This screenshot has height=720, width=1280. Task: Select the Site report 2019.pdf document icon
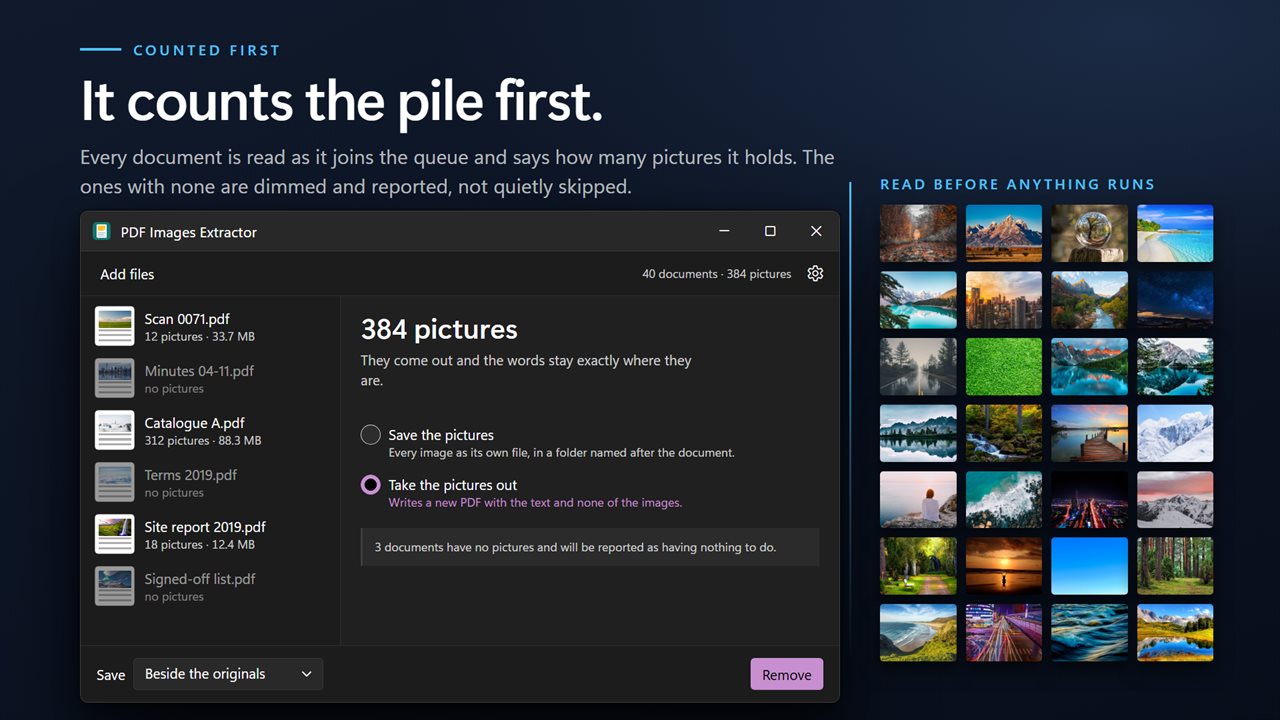click(115, 534)
